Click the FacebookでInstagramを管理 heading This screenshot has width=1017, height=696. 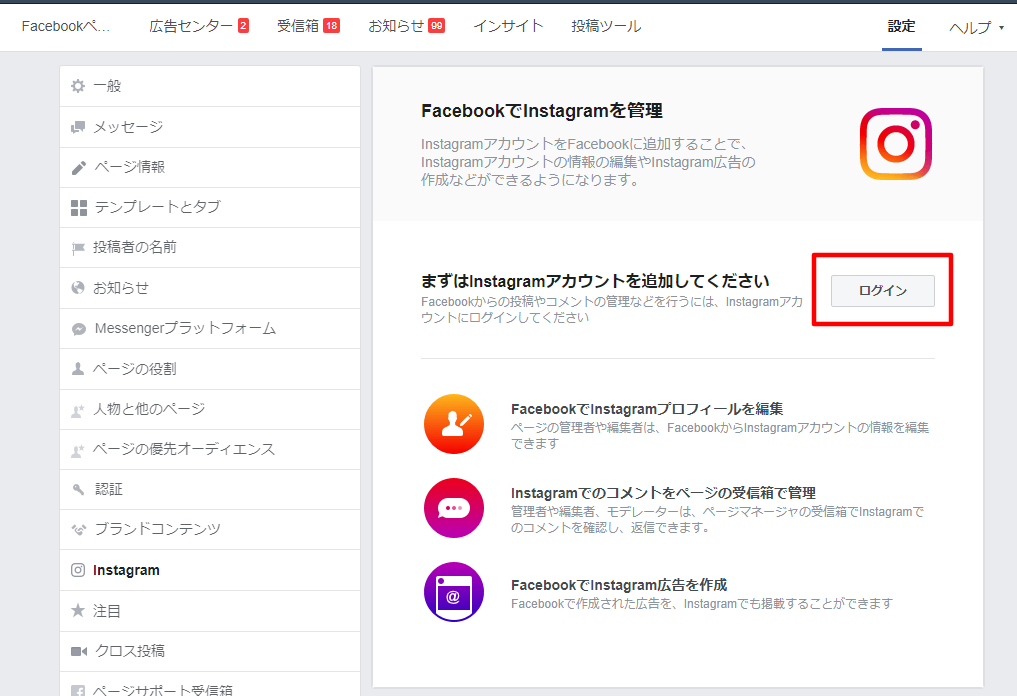542,111
